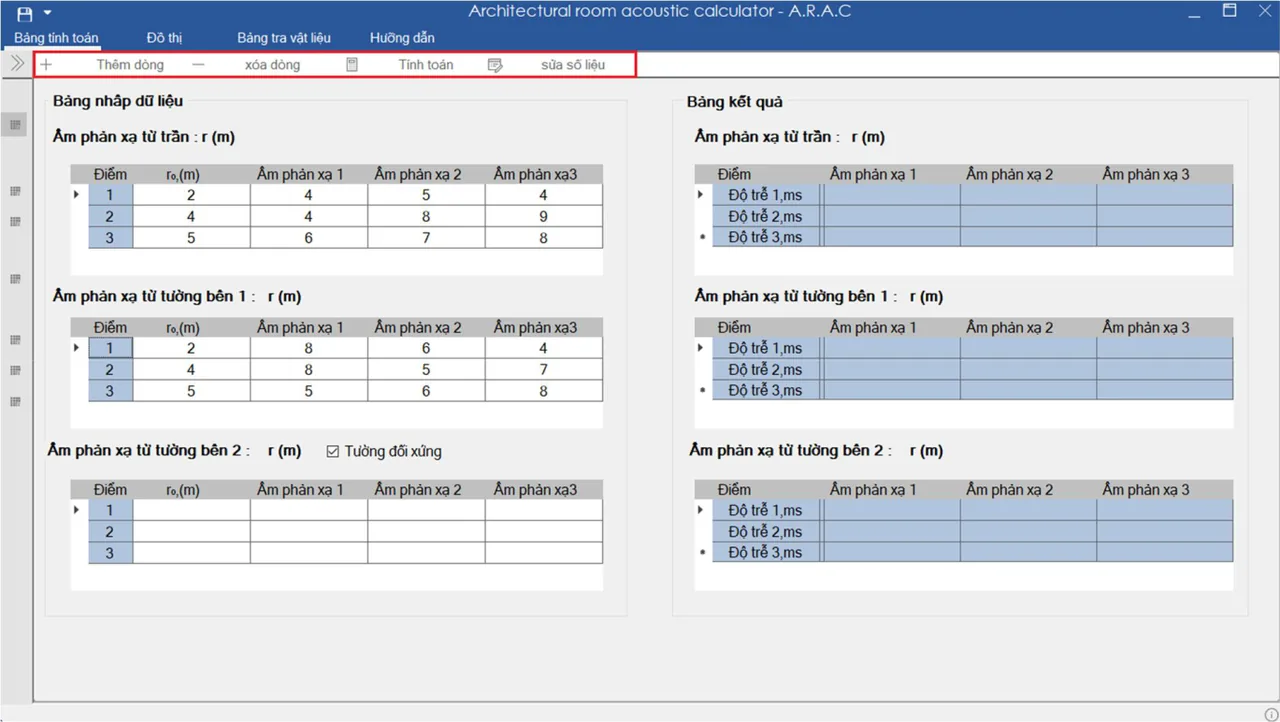Click the xóa dòng button
Viewport: 1280px width, 722px height.
coord(272,64)
